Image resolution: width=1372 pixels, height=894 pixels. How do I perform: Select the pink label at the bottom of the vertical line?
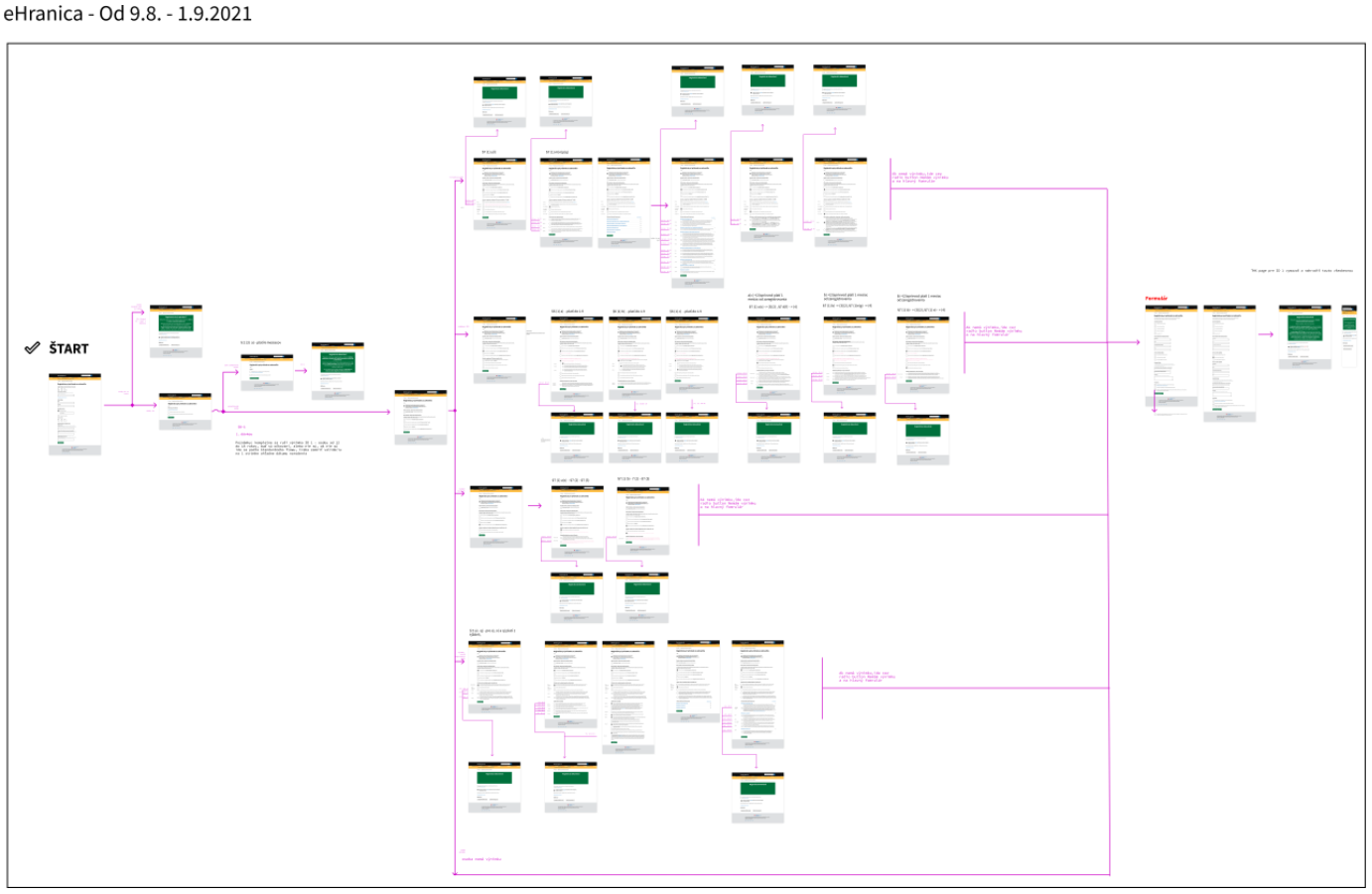pos(481,859)
